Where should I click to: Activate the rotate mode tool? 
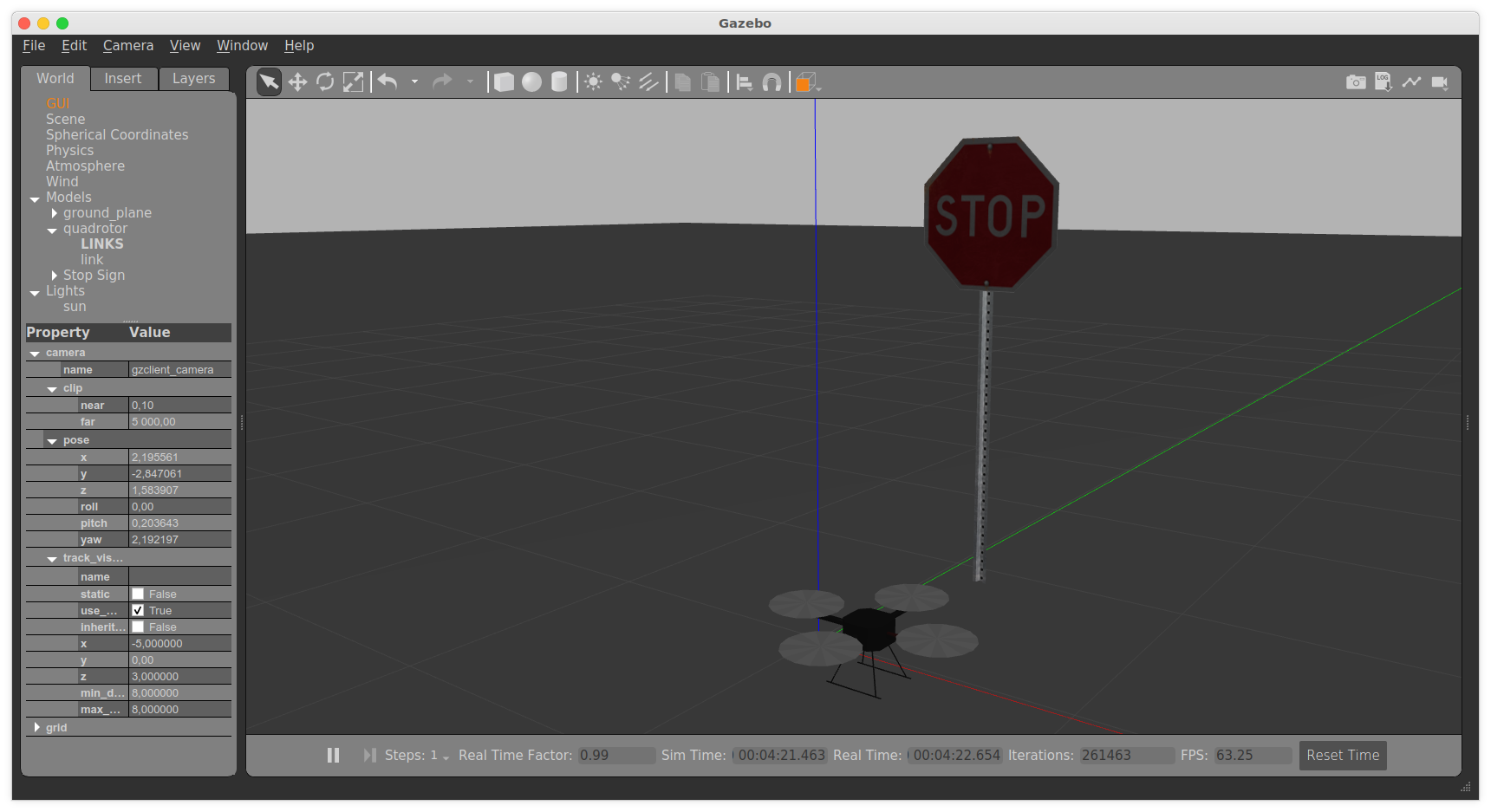(x=325, y=82)
